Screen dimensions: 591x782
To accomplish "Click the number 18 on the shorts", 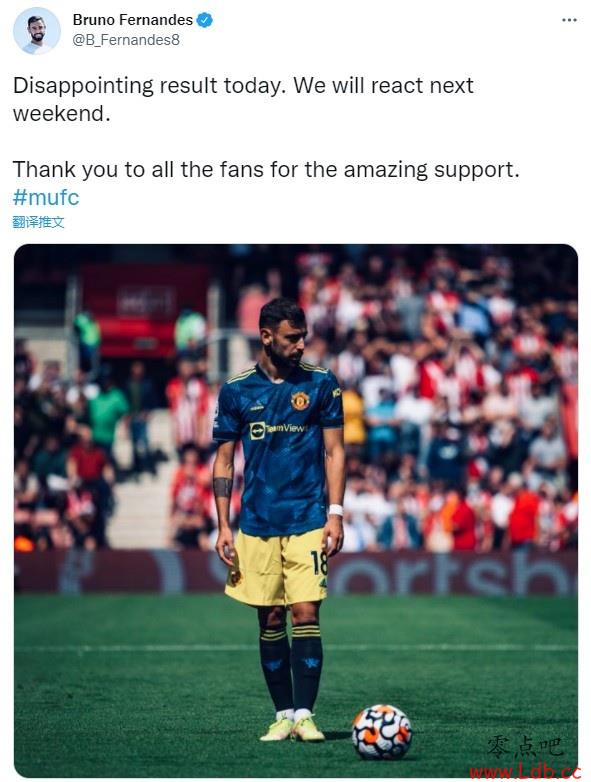I will click(319, 563).
